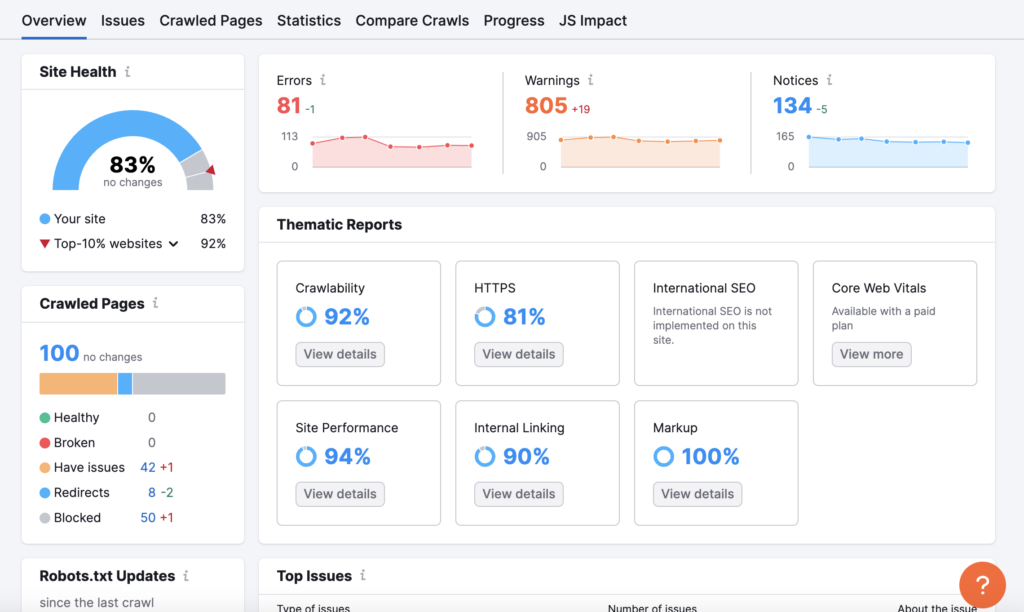
Task: Click the gray segment of crawled pages bar
Action: [179, 383]
